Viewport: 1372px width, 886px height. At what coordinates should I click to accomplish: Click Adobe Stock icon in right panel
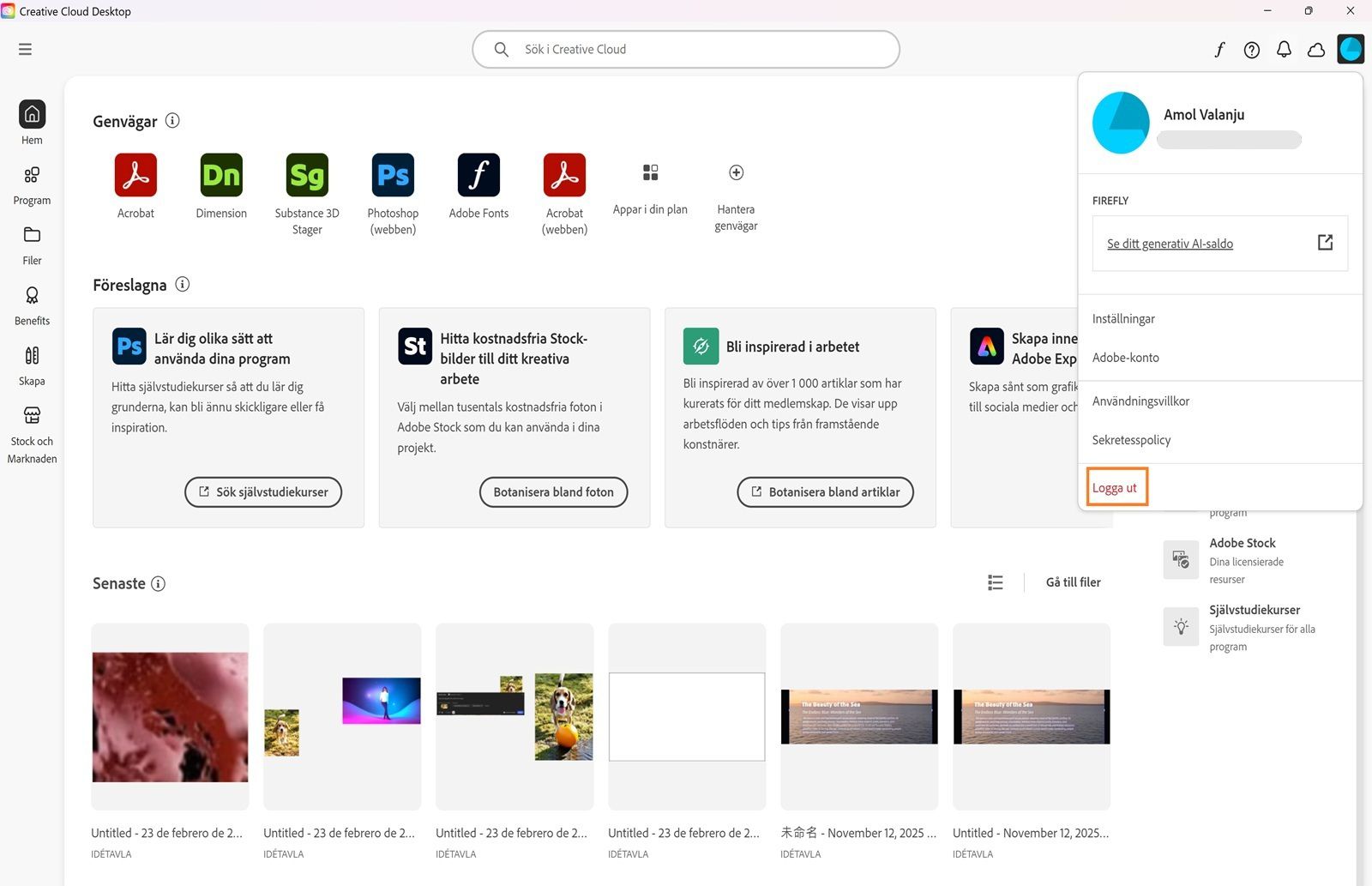click(1181, 560)
